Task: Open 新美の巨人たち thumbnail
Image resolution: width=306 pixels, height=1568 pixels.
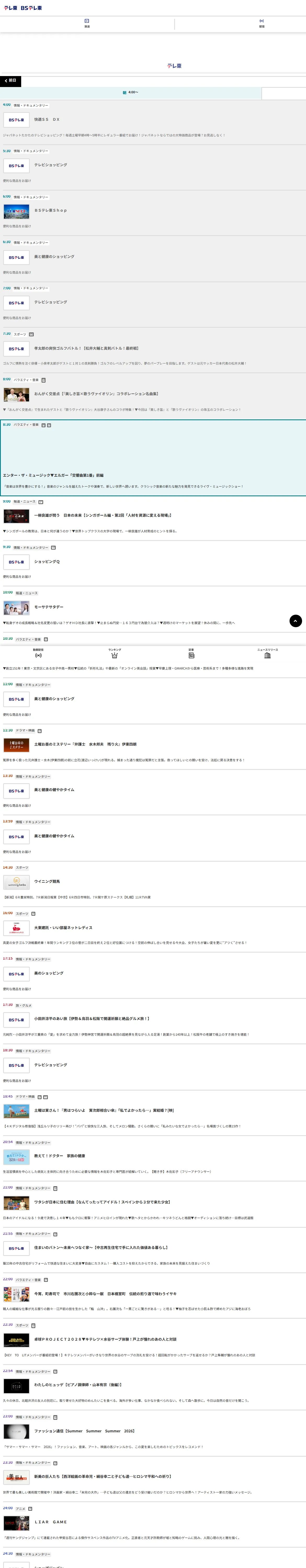Action: pos(16,1477)
